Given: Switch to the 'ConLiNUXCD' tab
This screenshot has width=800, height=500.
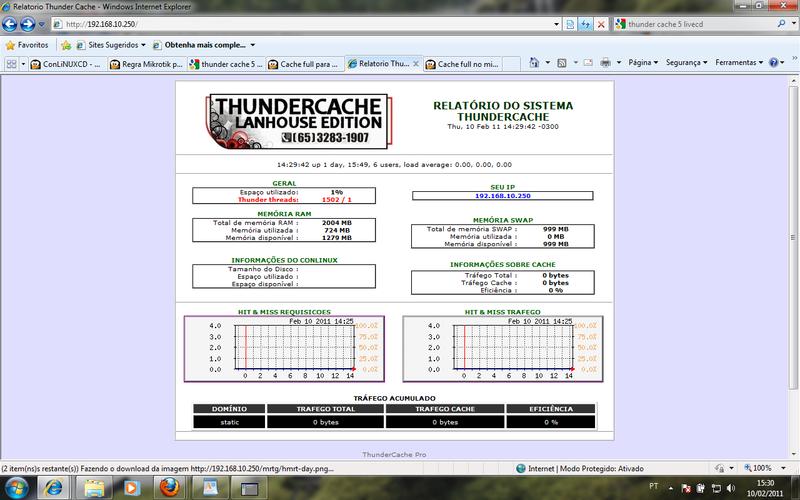Looking at the screenshot, I should tap(67, 64).
